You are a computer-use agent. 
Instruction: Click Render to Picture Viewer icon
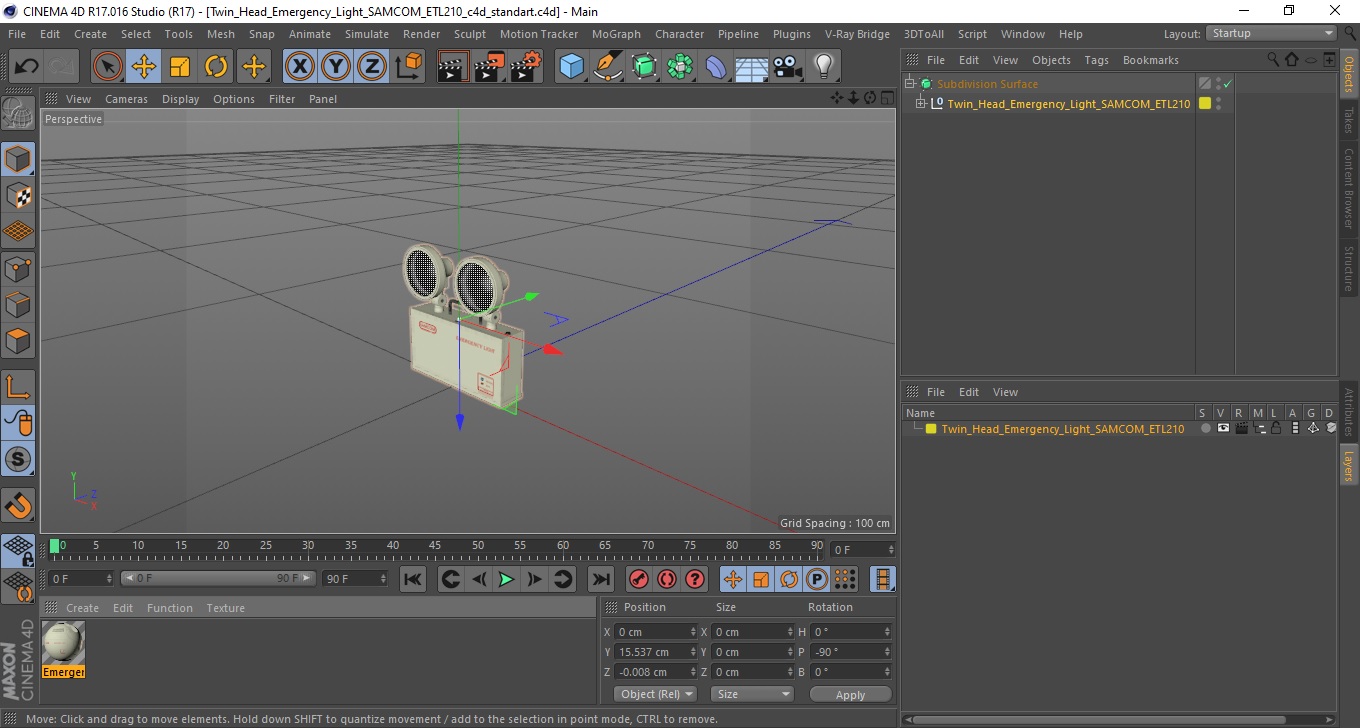point(489,67)
